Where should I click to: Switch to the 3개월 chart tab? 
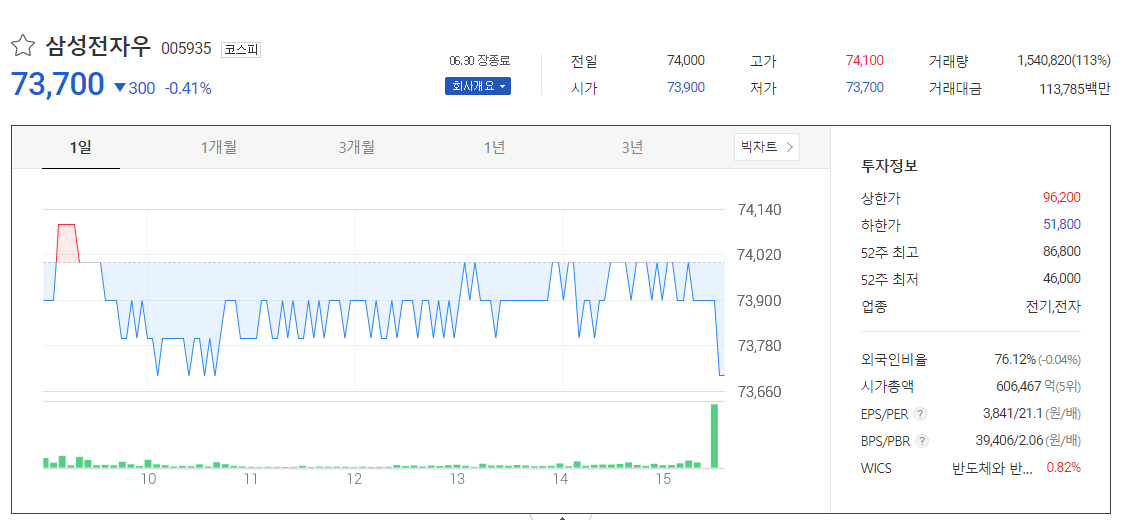tap(356, 147)
